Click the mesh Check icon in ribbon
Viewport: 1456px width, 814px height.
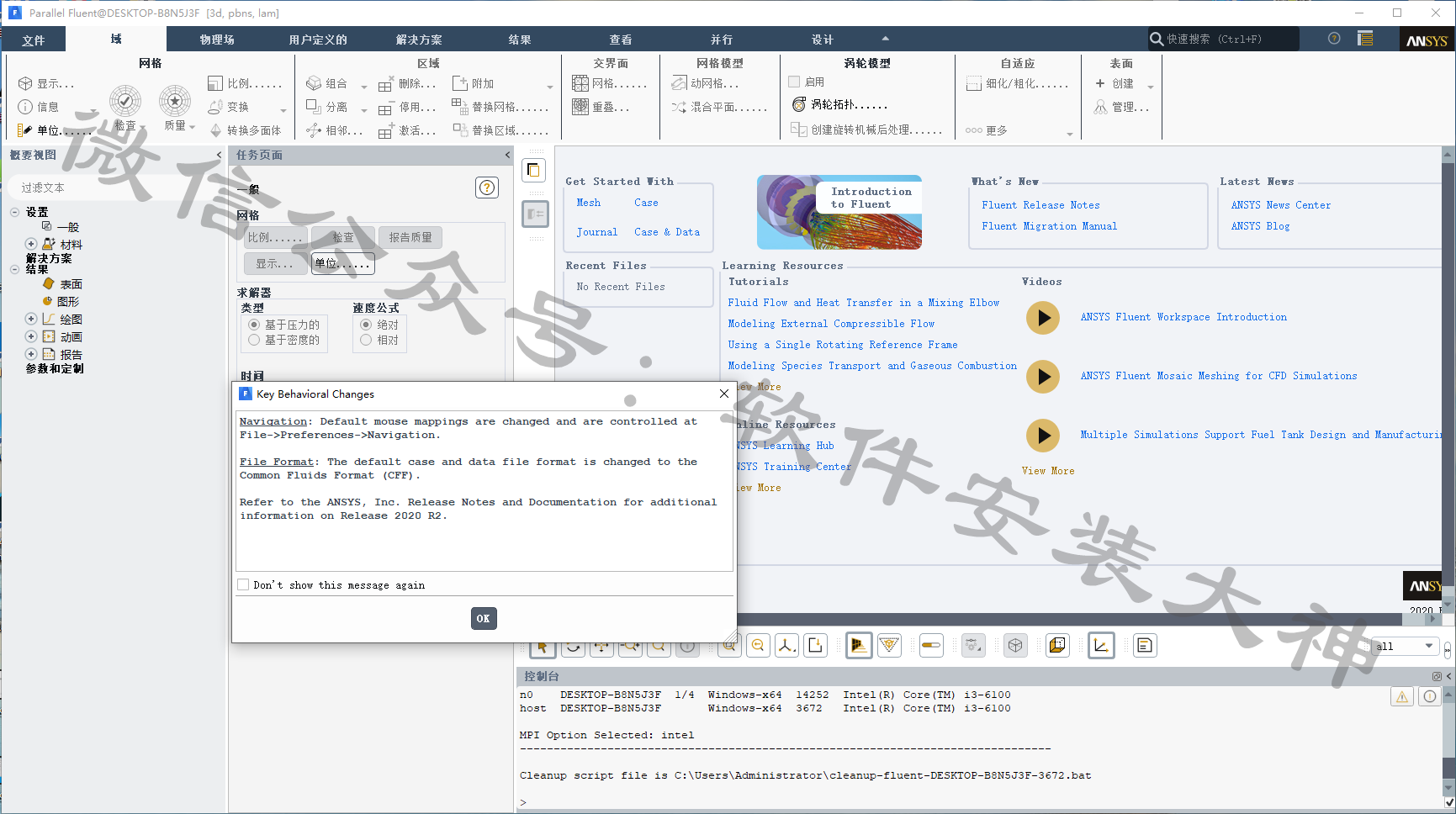125,102
